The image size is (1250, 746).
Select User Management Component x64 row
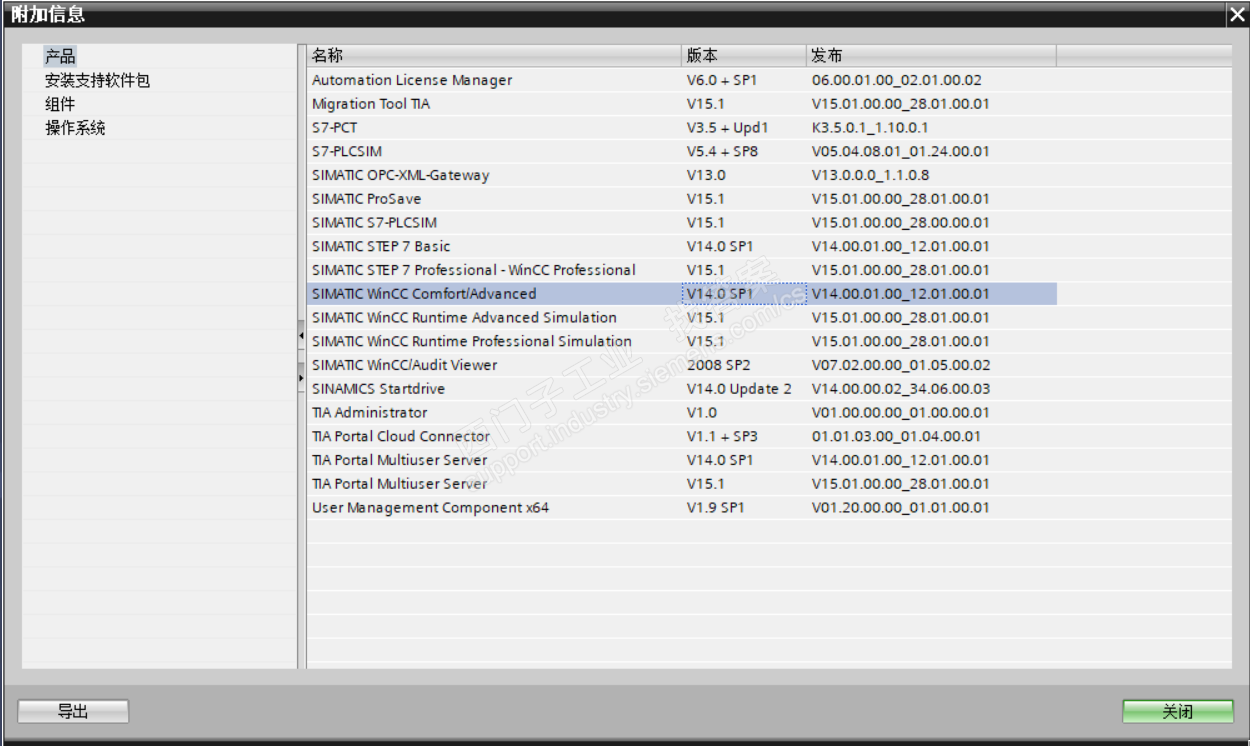(x=682, y=508)
